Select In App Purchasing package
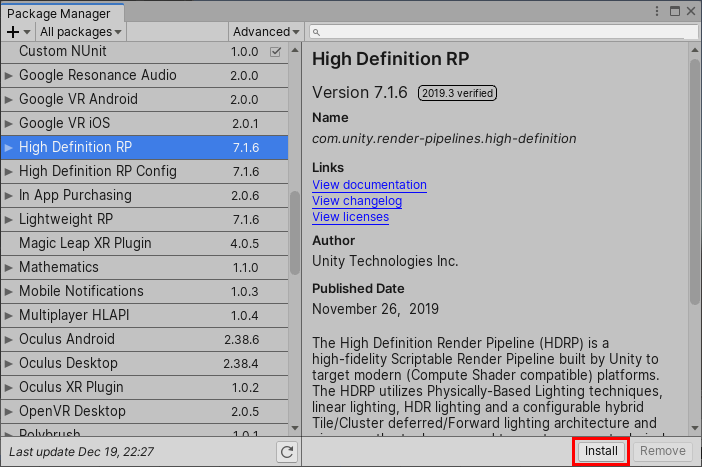 (145, 196)
